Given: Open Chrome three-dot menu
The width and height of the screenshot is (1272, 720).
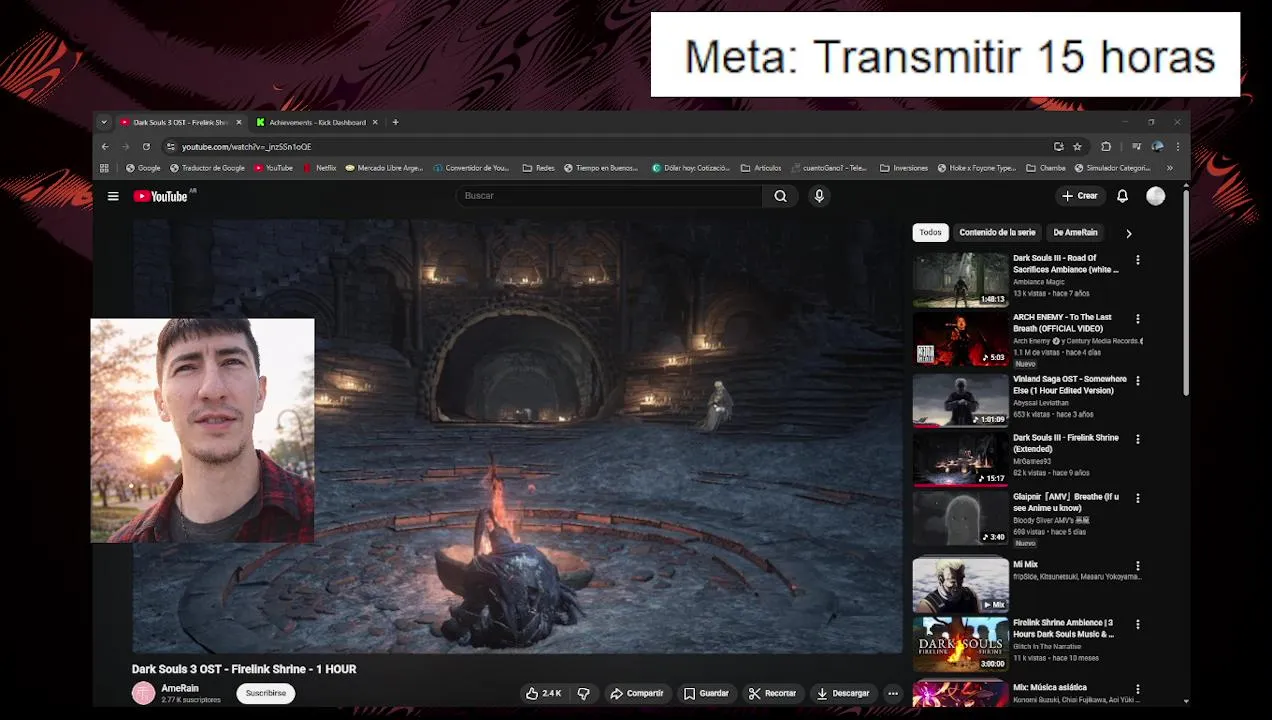Looking at the screenshot, I should [x=1178, y=146].
